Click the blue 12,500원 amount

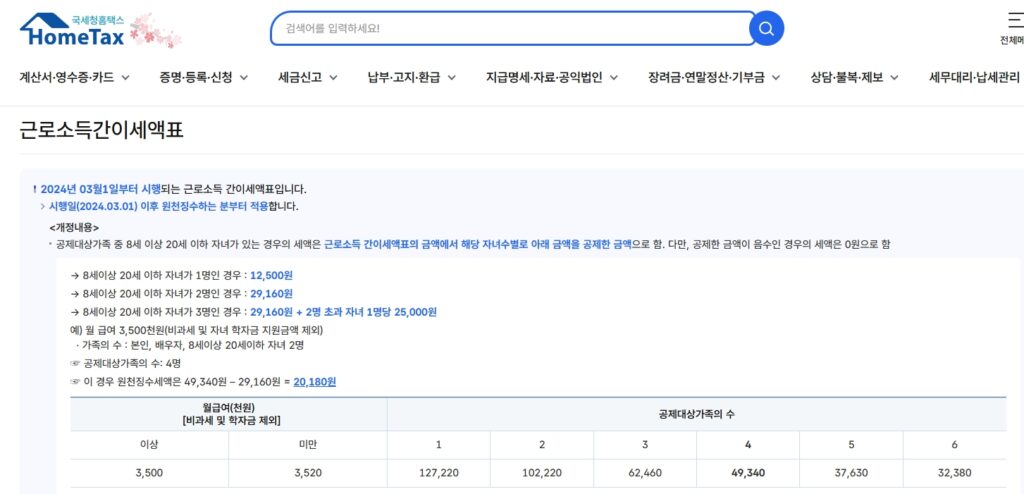coord(271,275)
